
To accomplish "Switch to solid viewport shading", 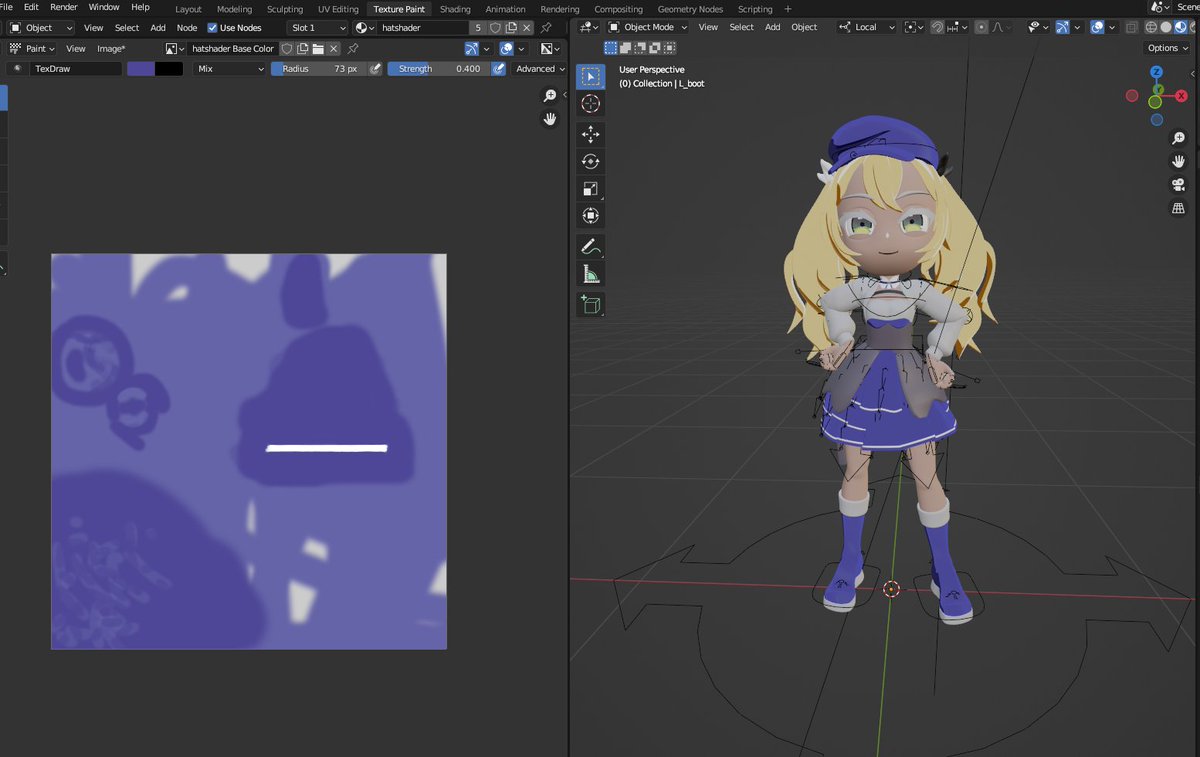I will coord(1167,27).
